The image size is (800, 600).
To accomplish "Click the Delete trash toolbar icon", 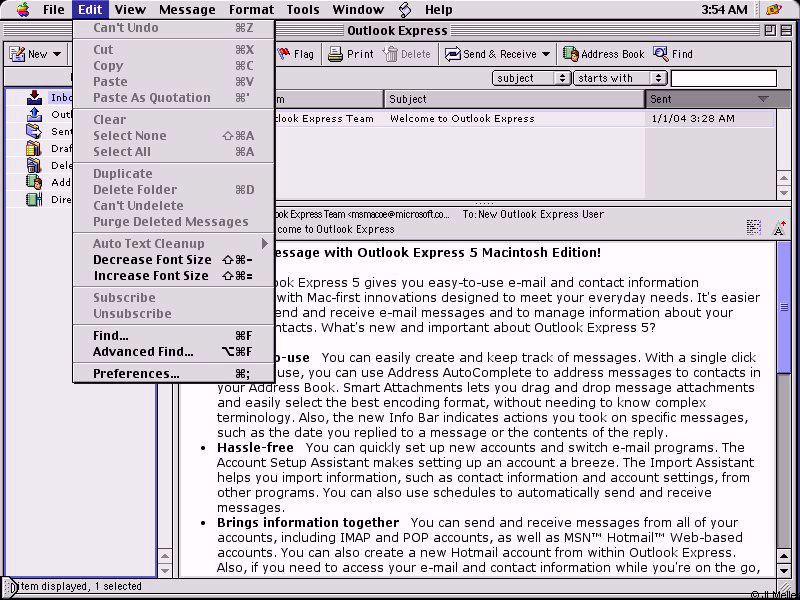I will [x=390, y=54].
